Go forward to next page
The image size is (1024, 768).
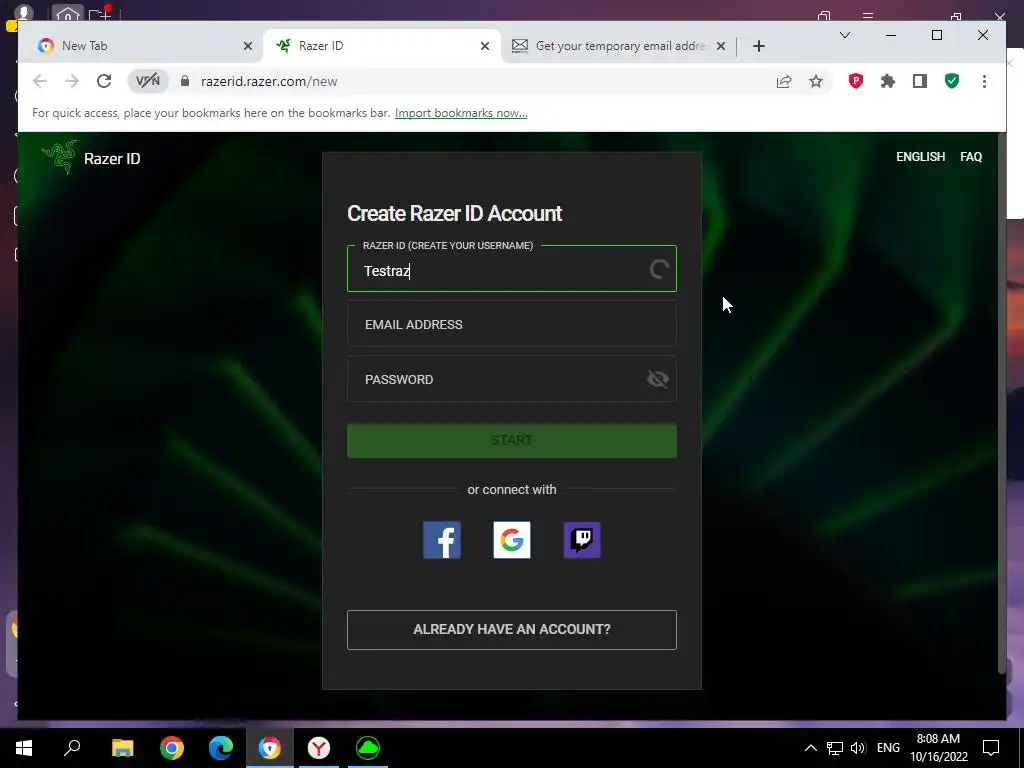click(x=72, y=81)
